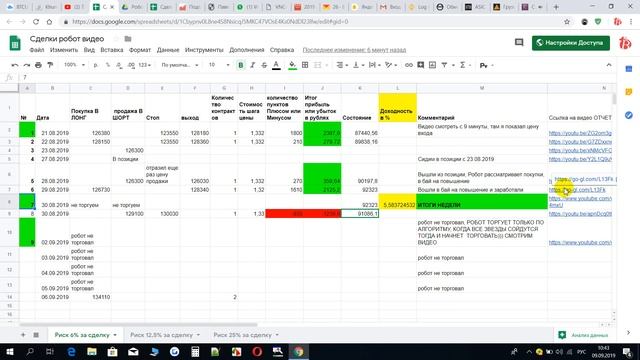
Task: Open the font size dropdown
Action: coord(219,65)
